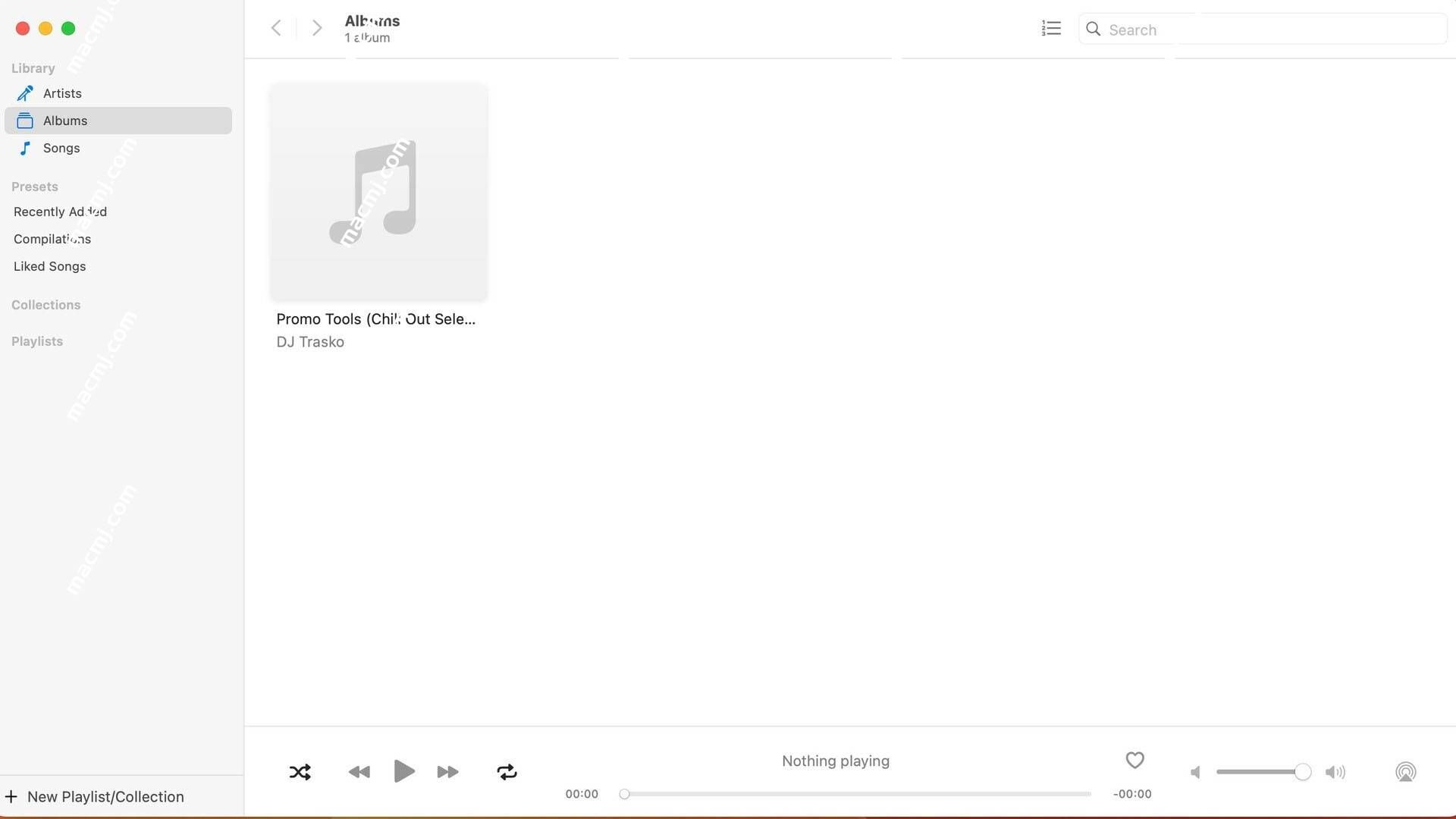Go back with the left chevron

pos(276,28)
